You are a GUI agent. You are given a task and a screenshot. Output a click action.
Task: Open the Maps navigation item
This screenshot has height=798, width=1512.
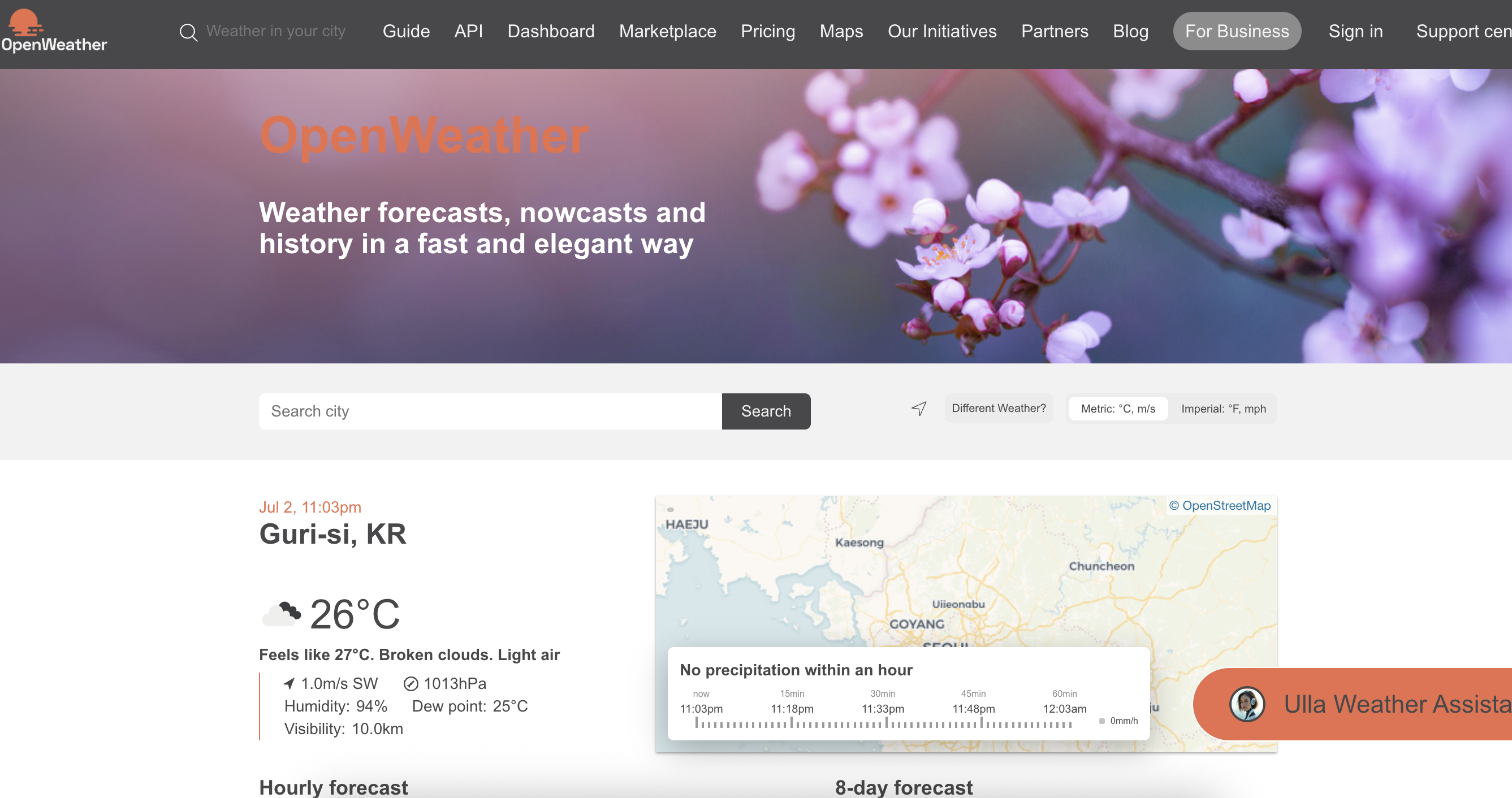click(x=840, y=31)
